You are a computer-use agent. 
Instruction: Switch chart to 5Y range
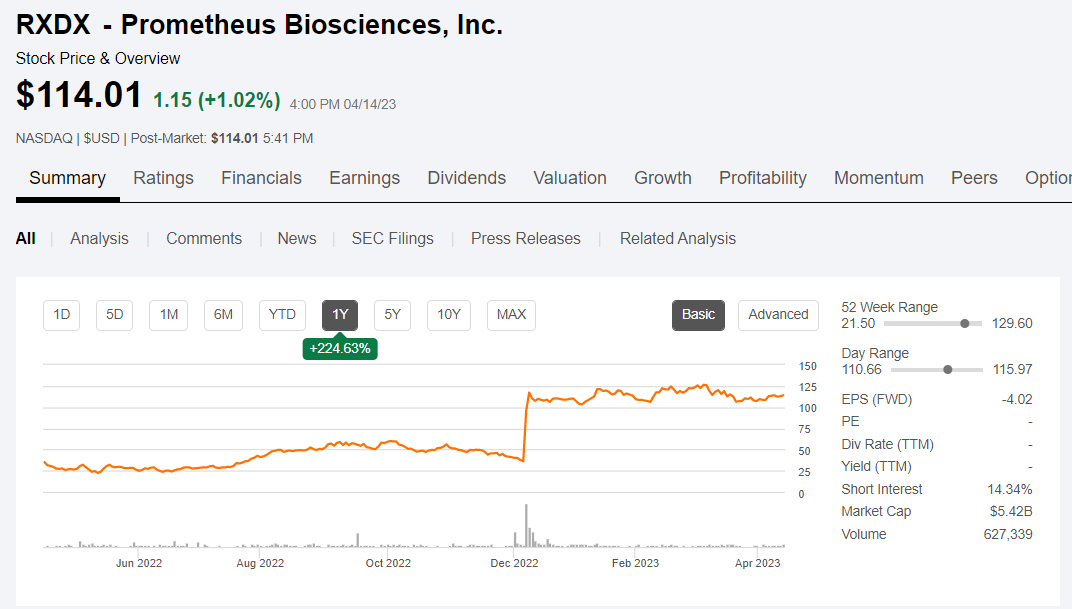pyautogui.click(x=393, y=314)
